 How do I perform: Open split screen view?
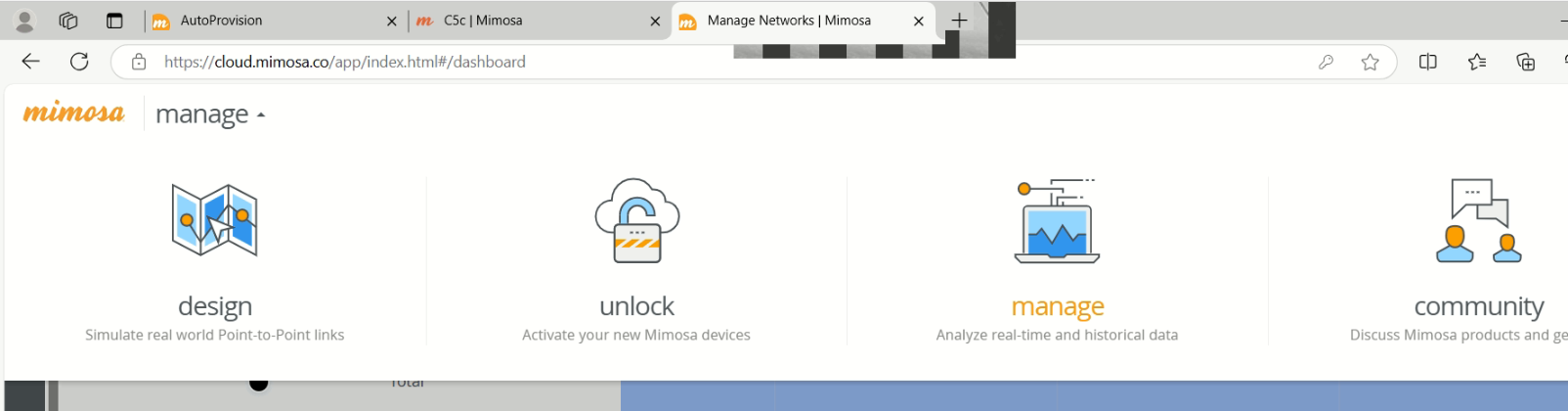click(1428, 62)
